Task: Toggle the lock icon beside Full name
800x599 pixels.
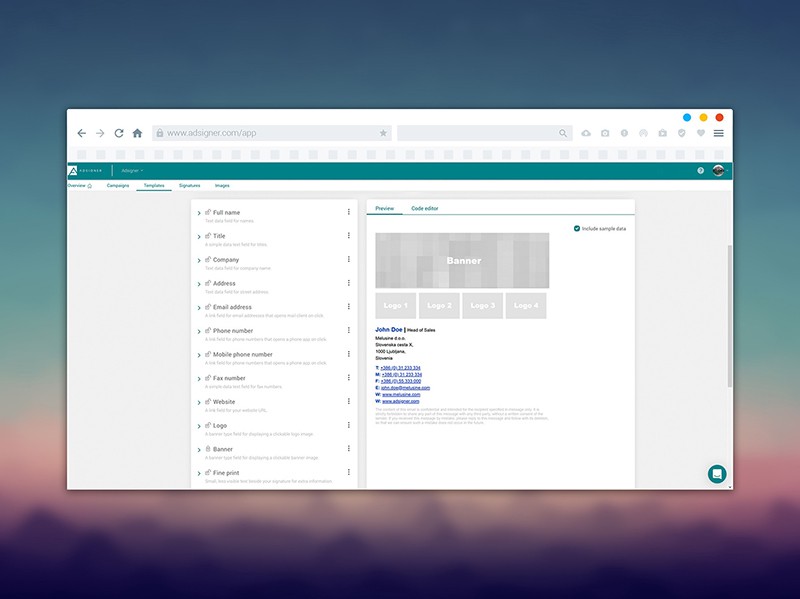Action: tap(208, 212)
